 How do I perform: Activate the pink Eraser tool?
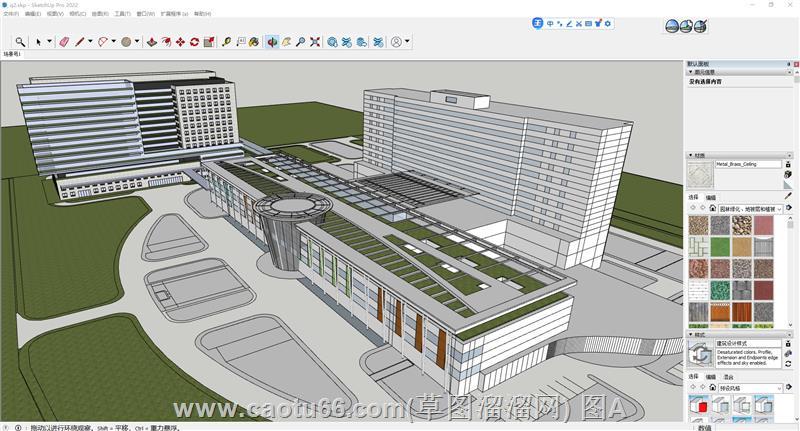click(x=64, y=42)
